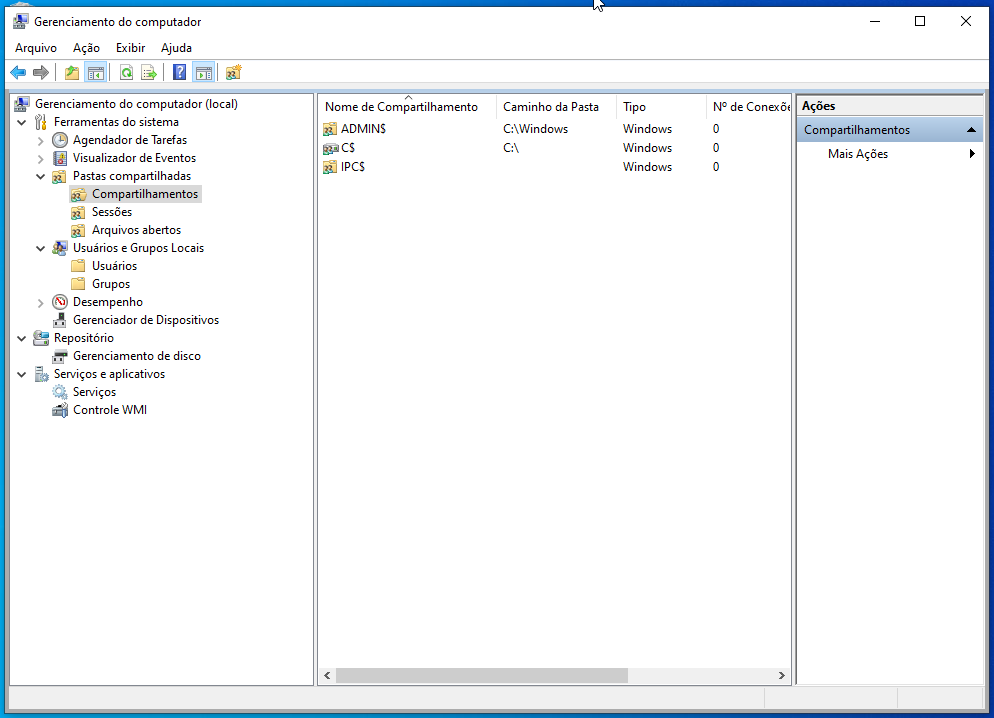This screenshot has width=994, height=718.
Task: Click the Export list toolbar icon
Action: (x=149, y=73)
